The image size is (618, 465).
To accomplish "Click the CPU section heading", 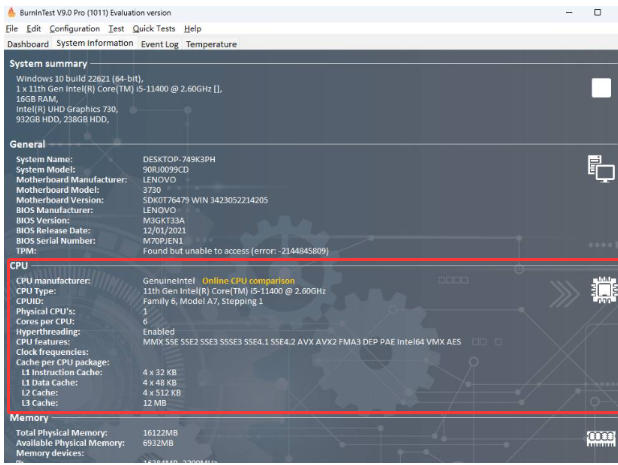I will (x=19, y=267).
